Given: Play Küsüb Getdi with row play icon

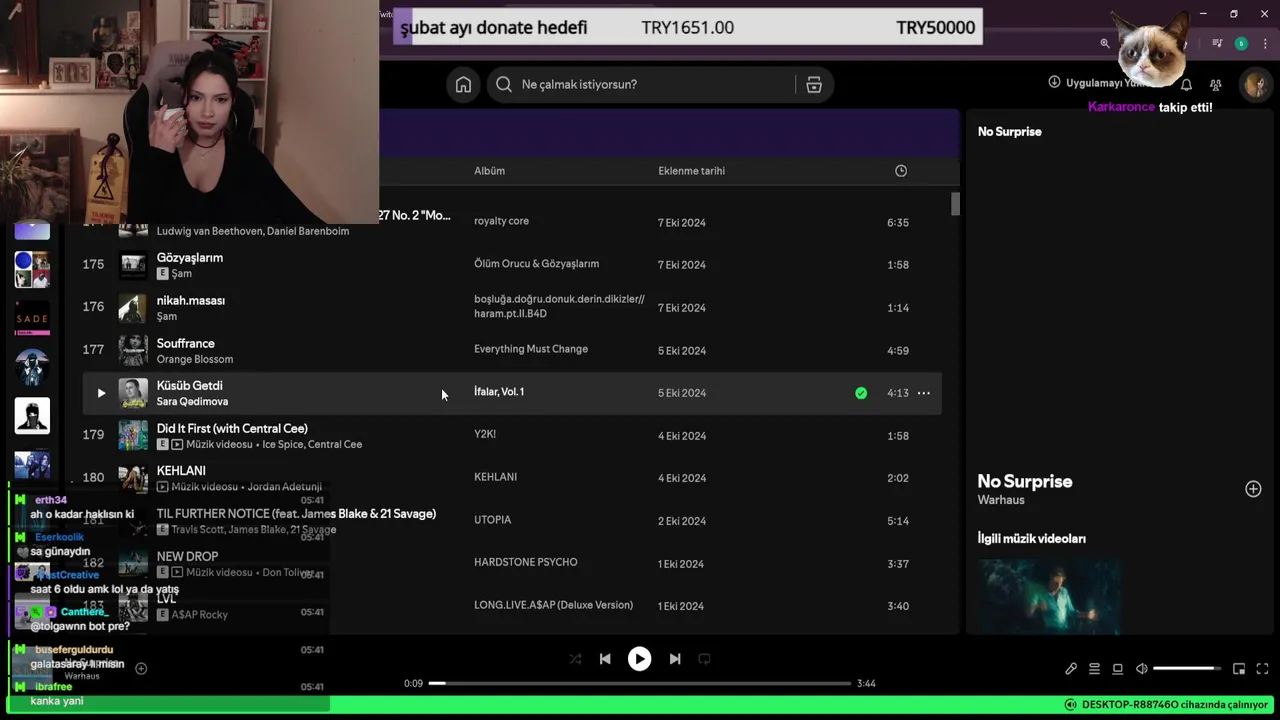Looking at the screenshot, I should [101, 393].
